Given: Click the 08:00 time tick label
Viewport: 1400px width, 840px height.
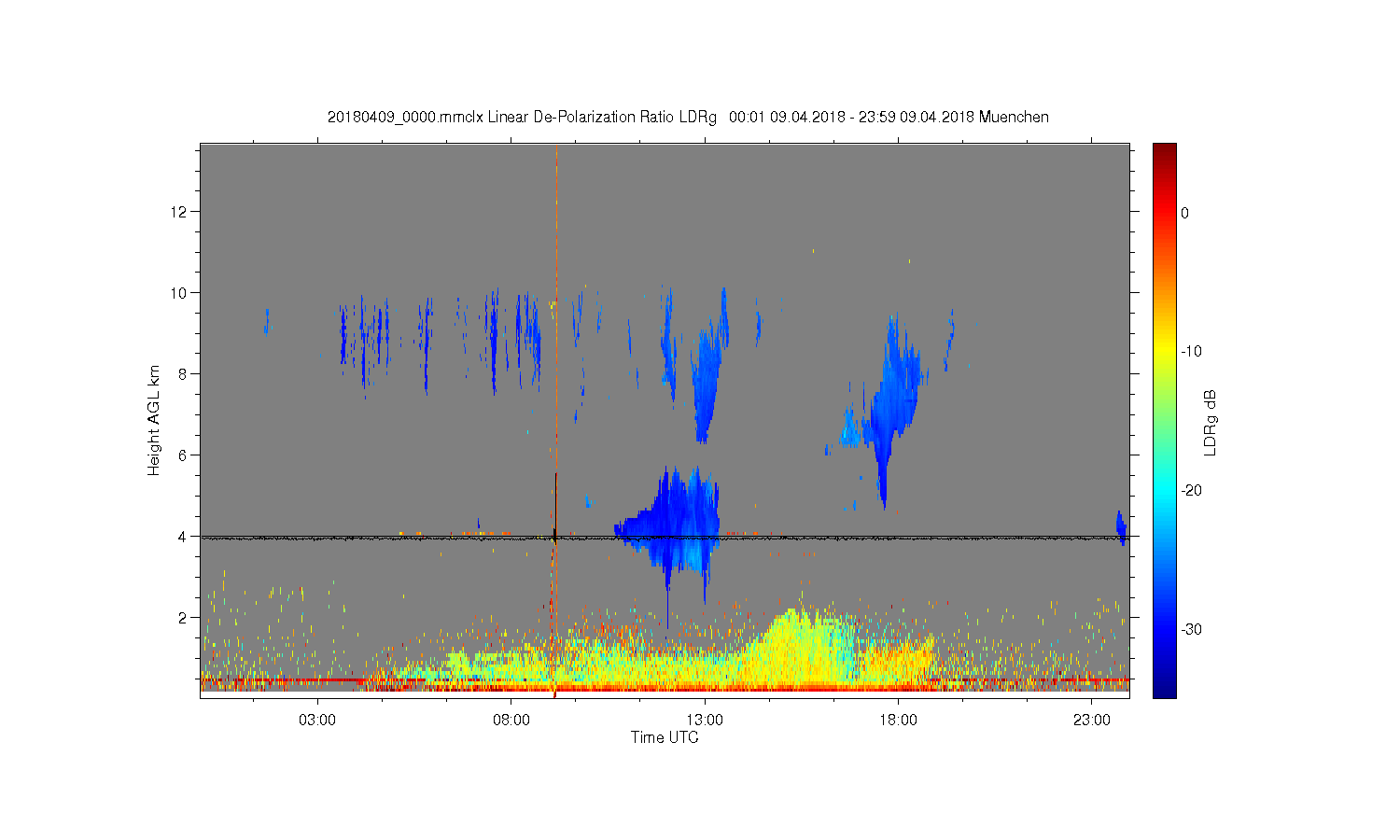Looking at the screenshot, I should (511, 721).
